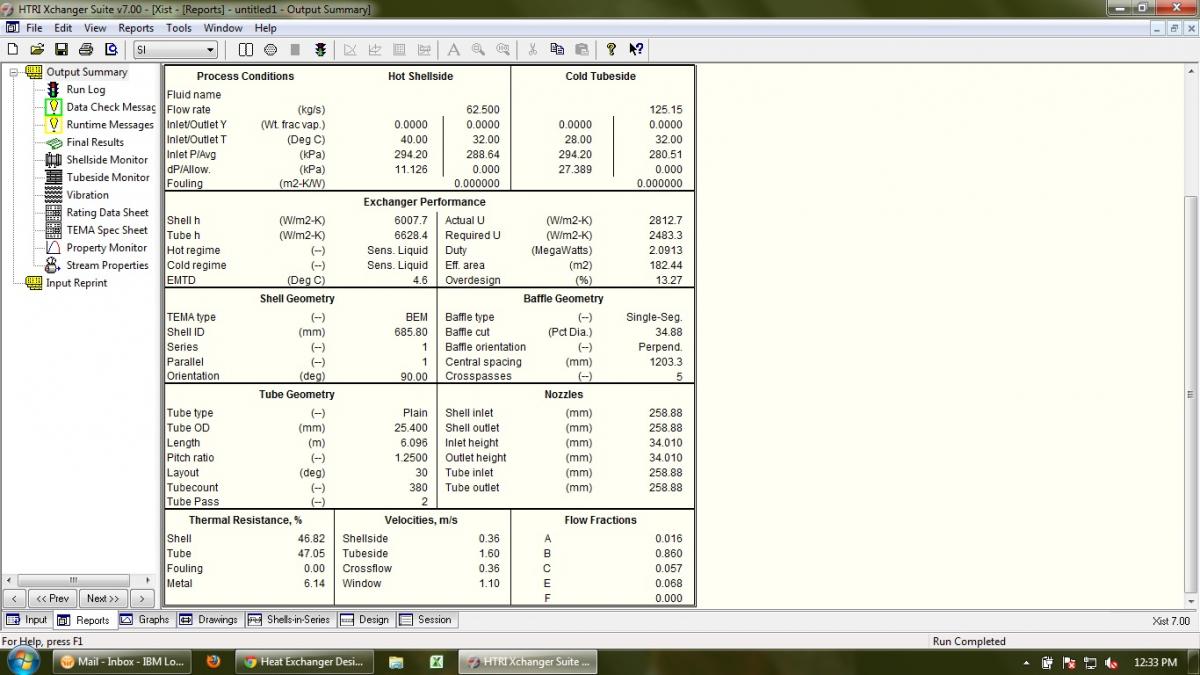Click the taskbar clock showing 12:33 PM

1156,662
